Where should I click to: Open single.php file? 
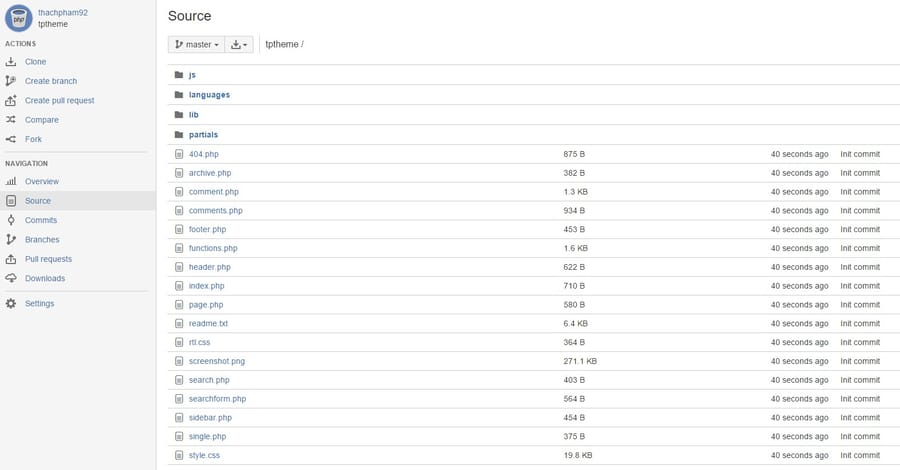pos(207,437)
